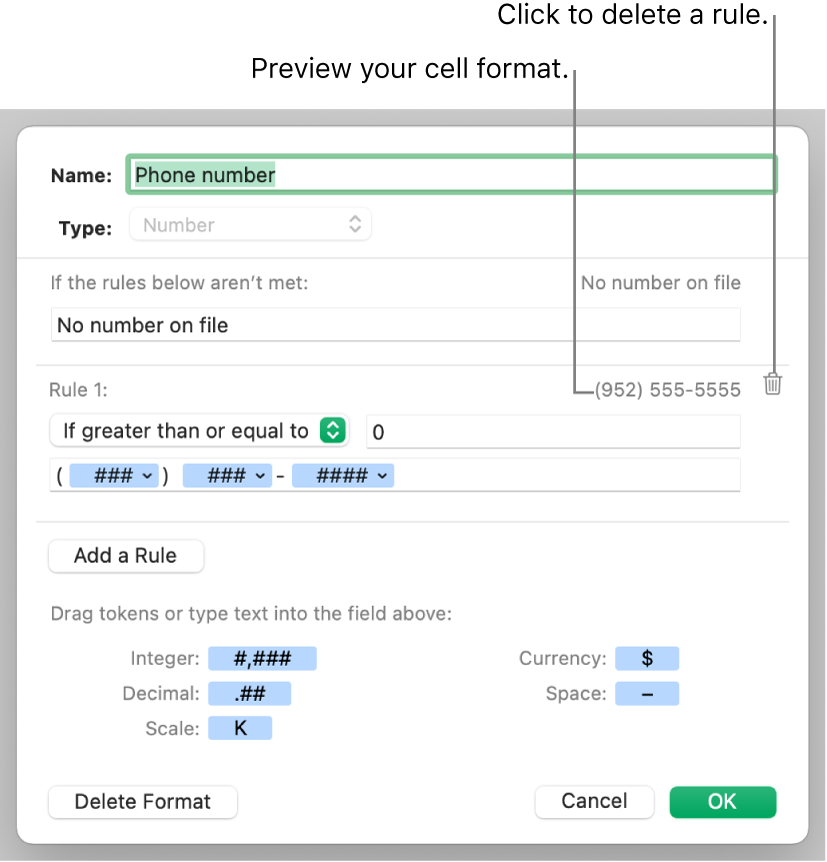Click the up-down arrows on the Type selector
This screenshot has height=862, width=827.
point(355,224)
